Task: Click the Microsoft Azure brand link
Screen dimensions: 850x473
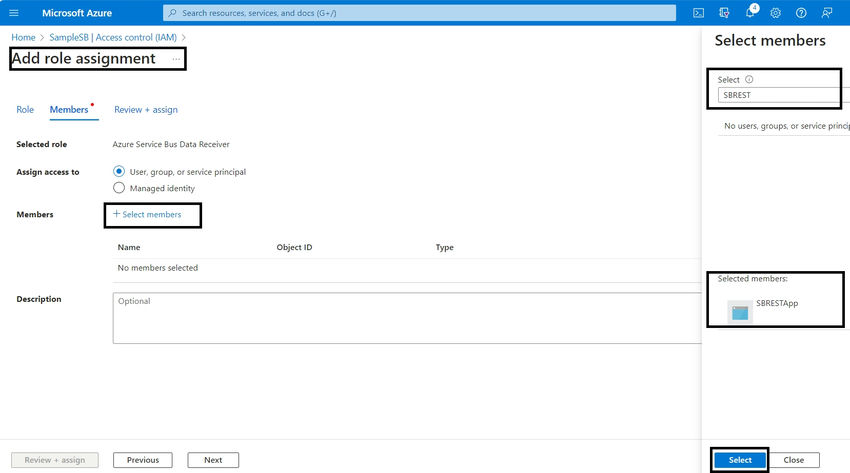Action: click(77, 13)
